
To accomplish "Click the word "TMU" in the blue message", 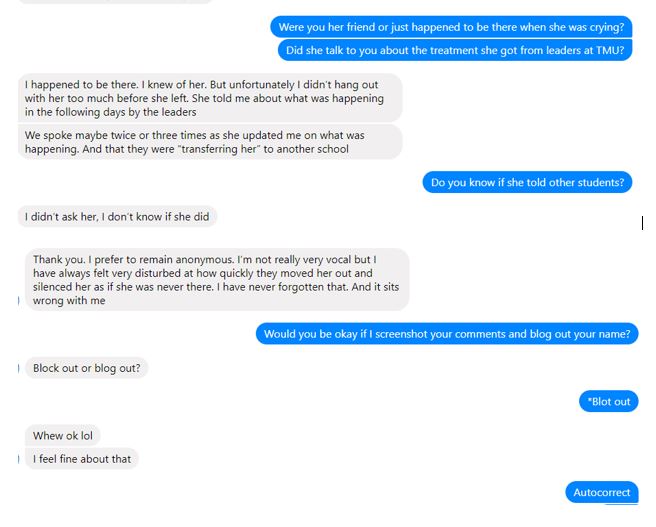I will point(609,50).
